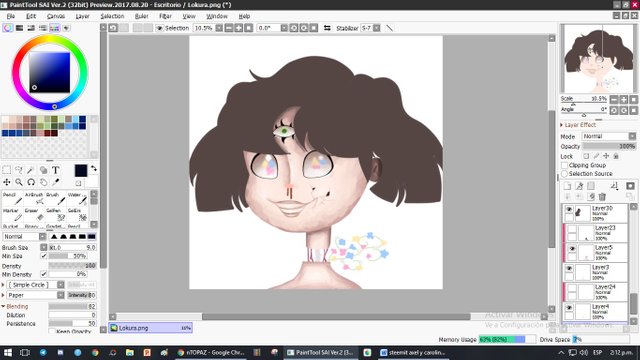Pick the dark foreground color swatch
Screen dimensions: 640x360
(x=81, y=171)
